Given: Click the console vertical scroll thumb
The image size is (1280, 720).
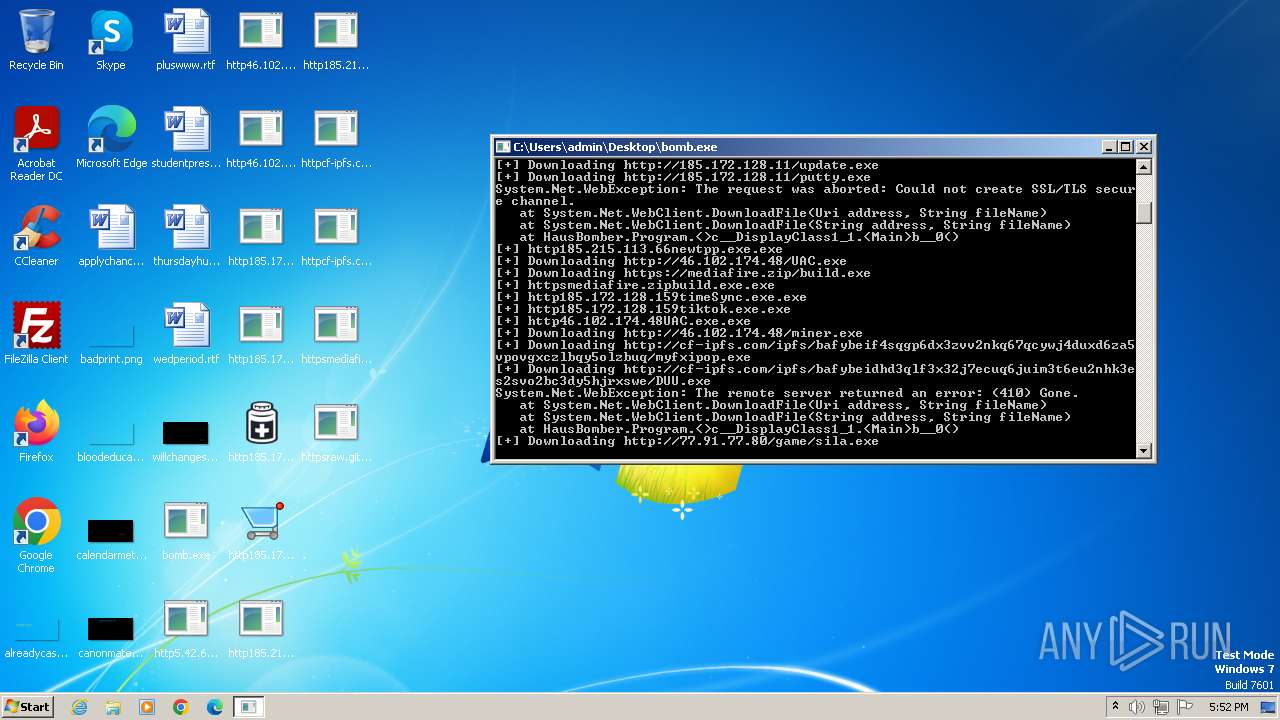Looking at the screenshot, I should coord(1144,213).
